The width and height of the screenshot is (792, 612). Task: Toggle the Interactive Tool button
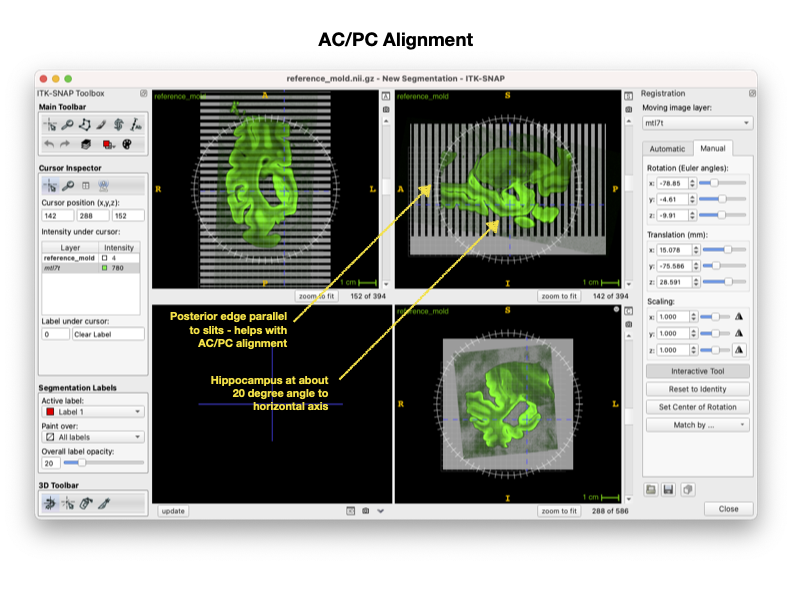click(698, 371)
